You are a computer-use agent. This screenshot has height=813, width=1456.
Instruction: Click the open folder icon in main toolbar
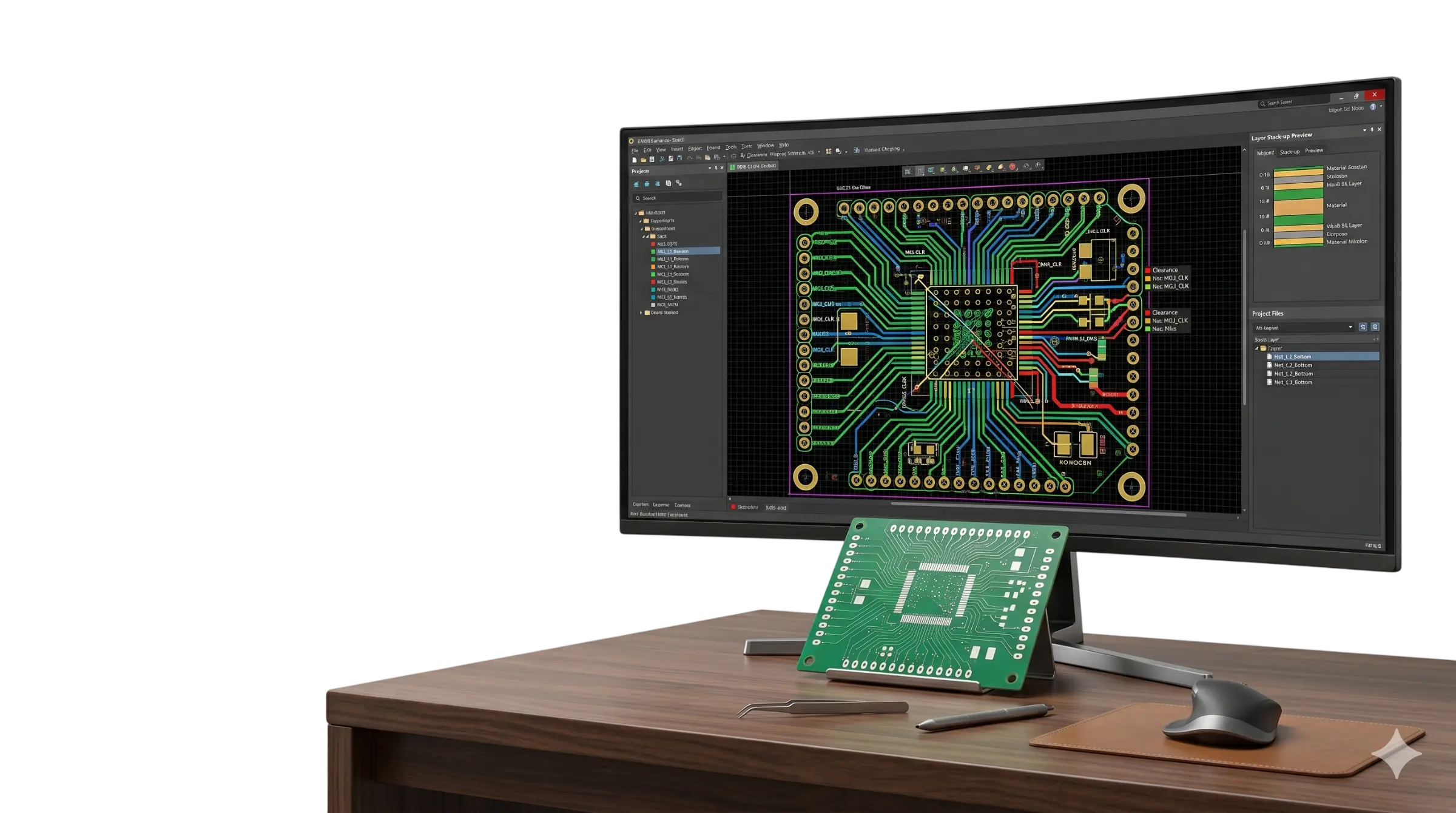(x=643, y=160)
